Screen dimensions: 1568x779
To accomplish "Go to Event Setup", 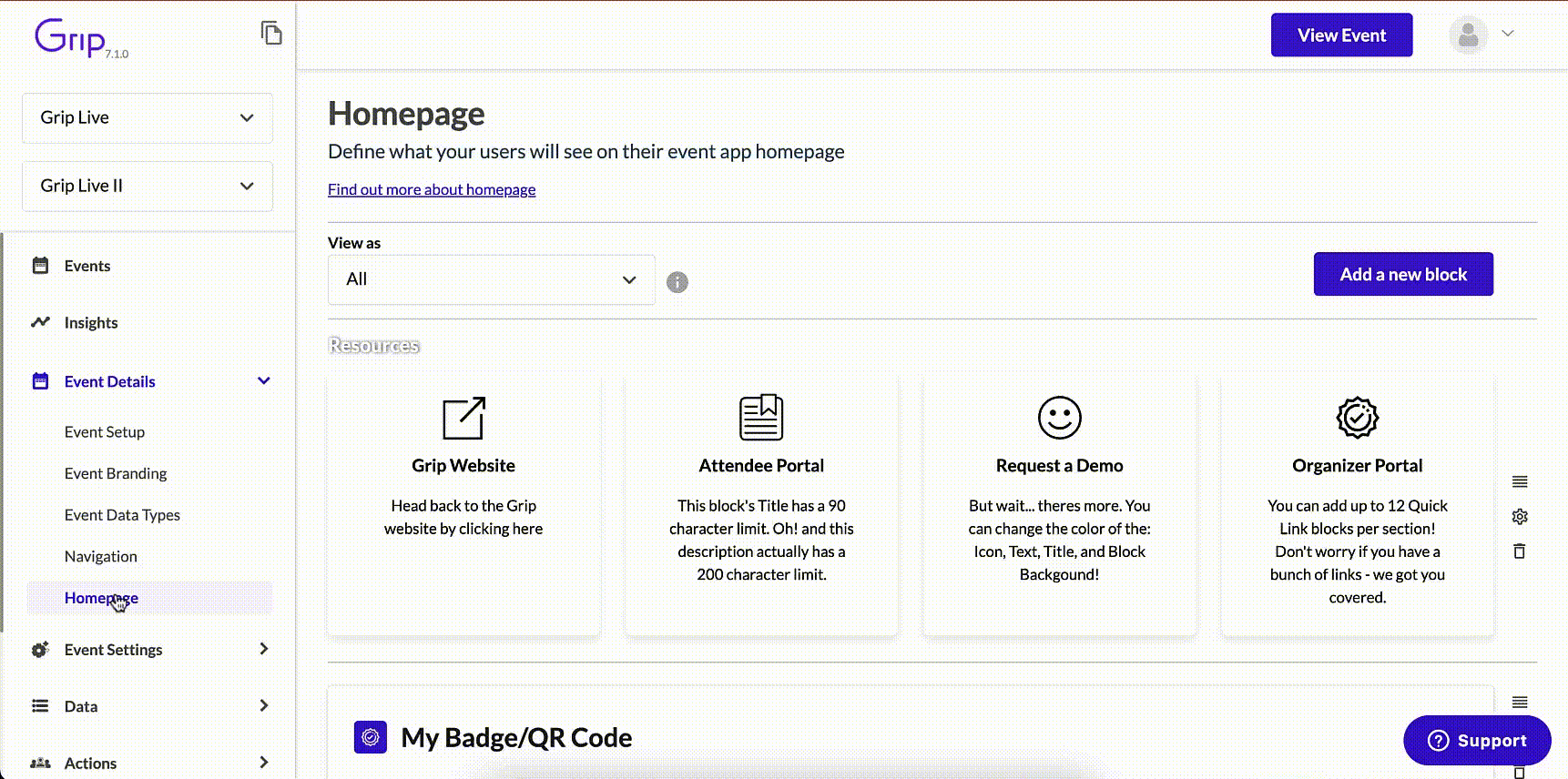I will 105,432.
